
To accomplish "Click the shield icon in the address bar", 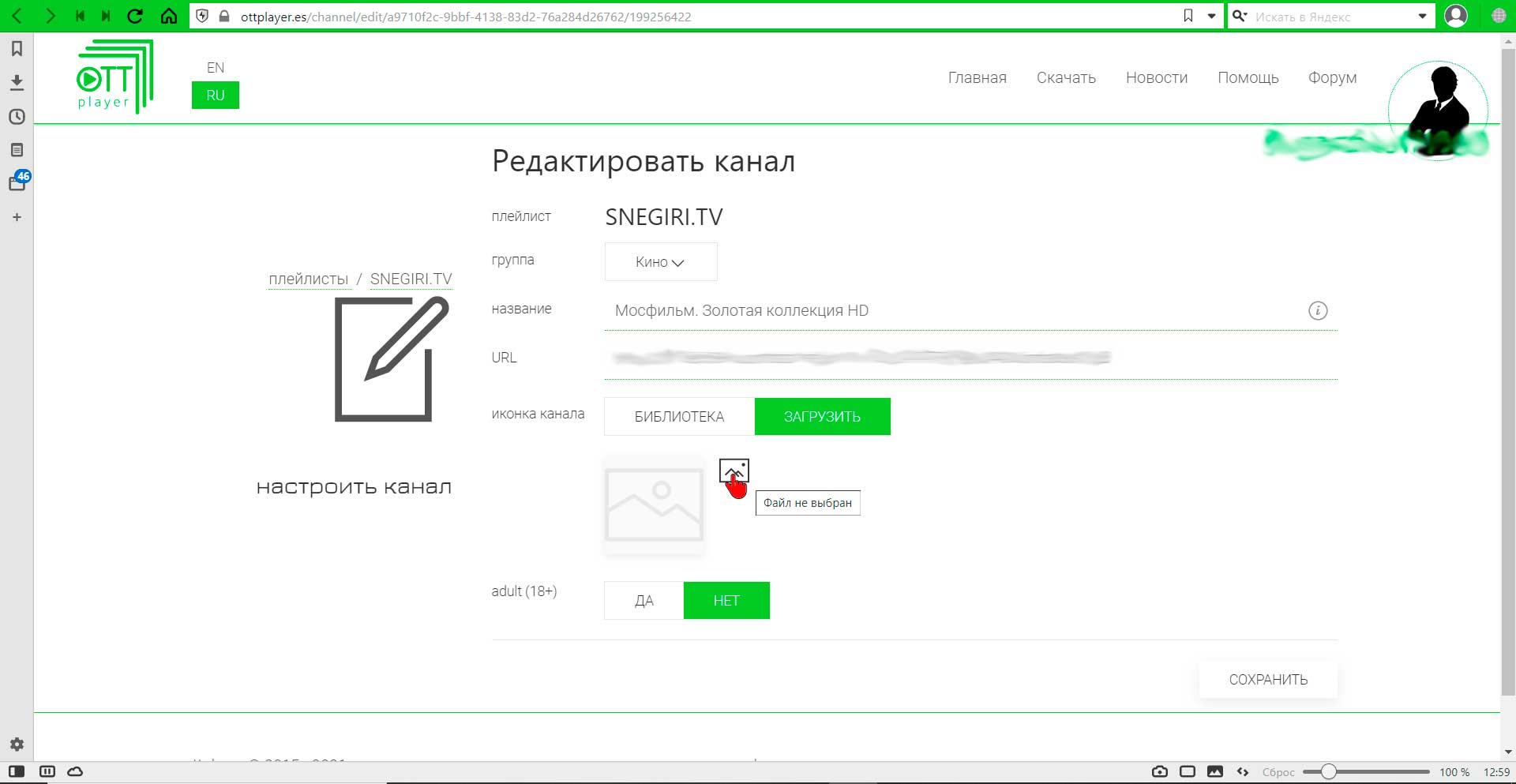I will point(203,16).
